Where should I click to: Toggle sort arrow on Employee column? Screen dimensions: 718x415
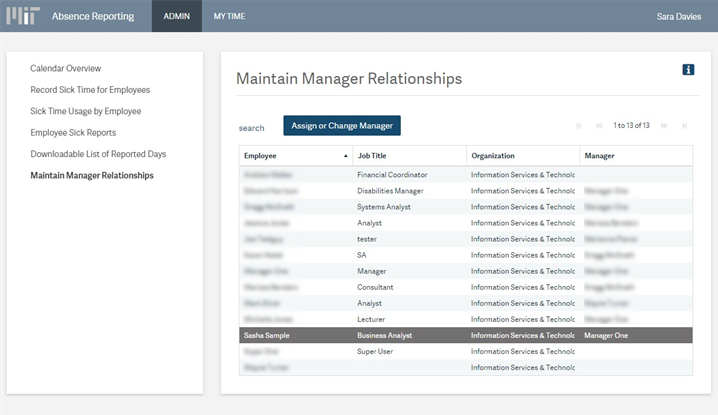[346, 156]
